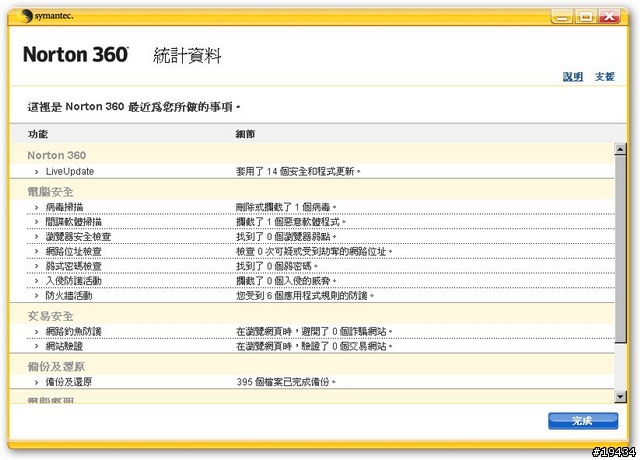The width and height of the screenshot is (640, 460).
Task: Expand the 間諜軟體掃描 row arrow
Action: pos(36,222)
